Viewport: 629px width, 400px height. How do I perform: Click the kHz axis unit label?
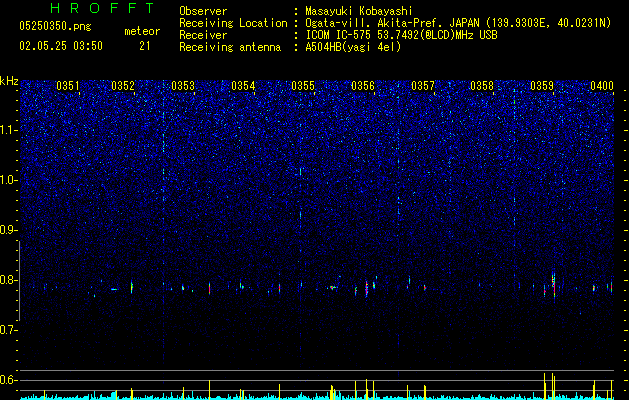tap(9, 81)
